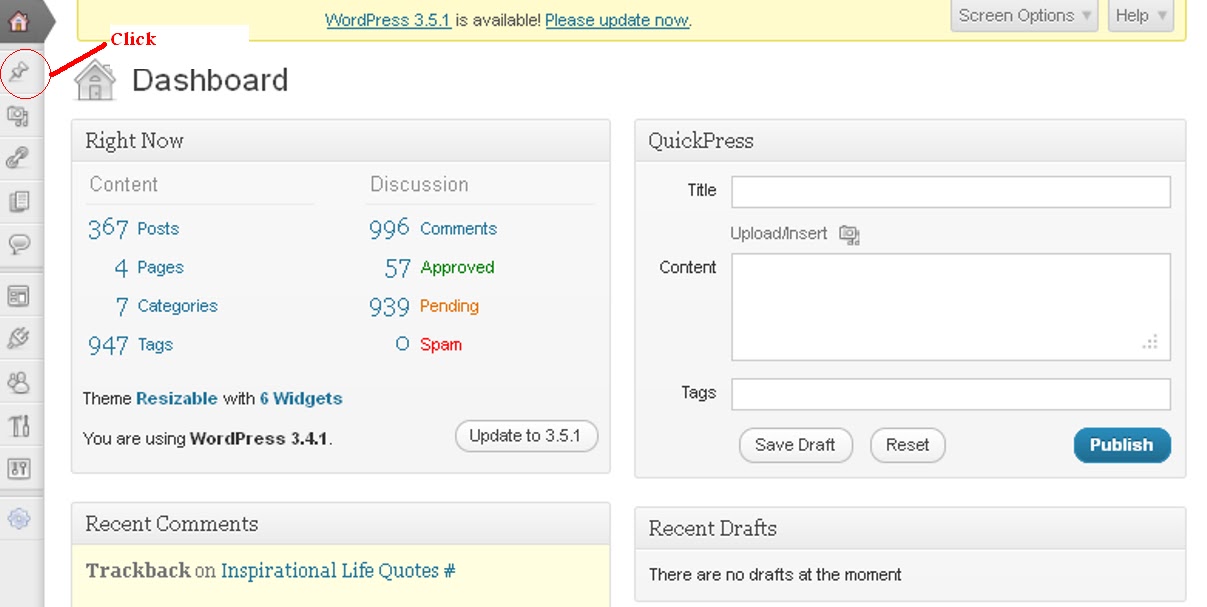Focus the QuickPress Tags field
Image resolution: width=1207 pixels, height=607 pixels.
coord(951,394)
